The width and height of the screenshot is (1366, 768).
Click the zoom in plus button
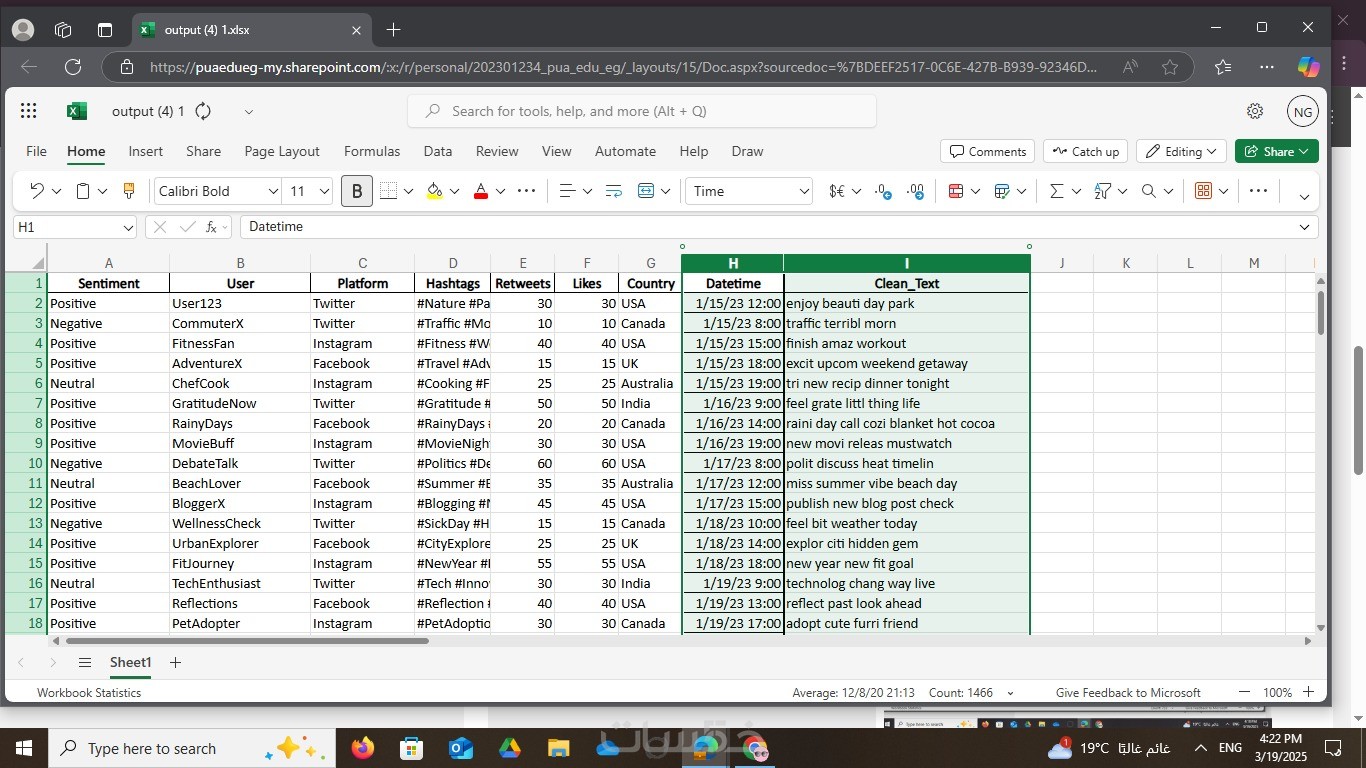[x=1308, y=692]
